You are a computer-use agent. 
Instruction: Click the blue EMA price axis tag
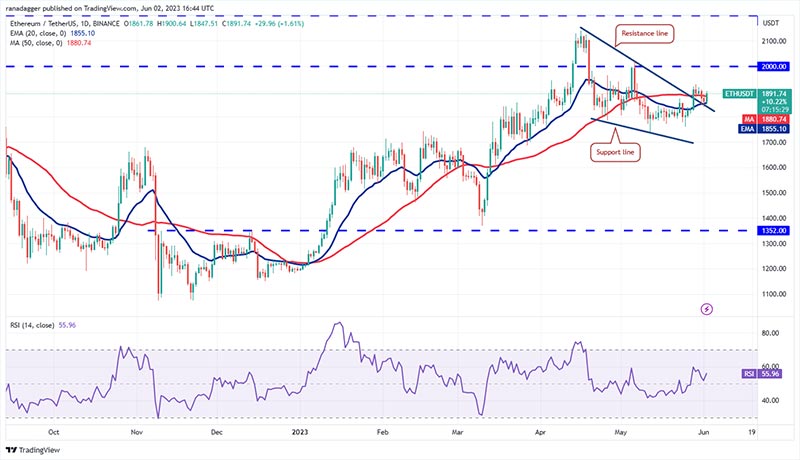[x=742, y=129]
